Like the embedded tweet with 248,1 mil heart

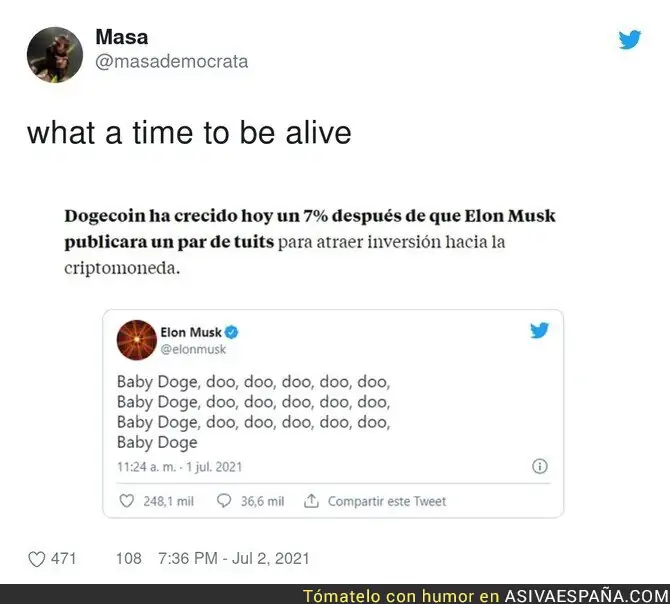pyautogui.click(x=126, y=501)
